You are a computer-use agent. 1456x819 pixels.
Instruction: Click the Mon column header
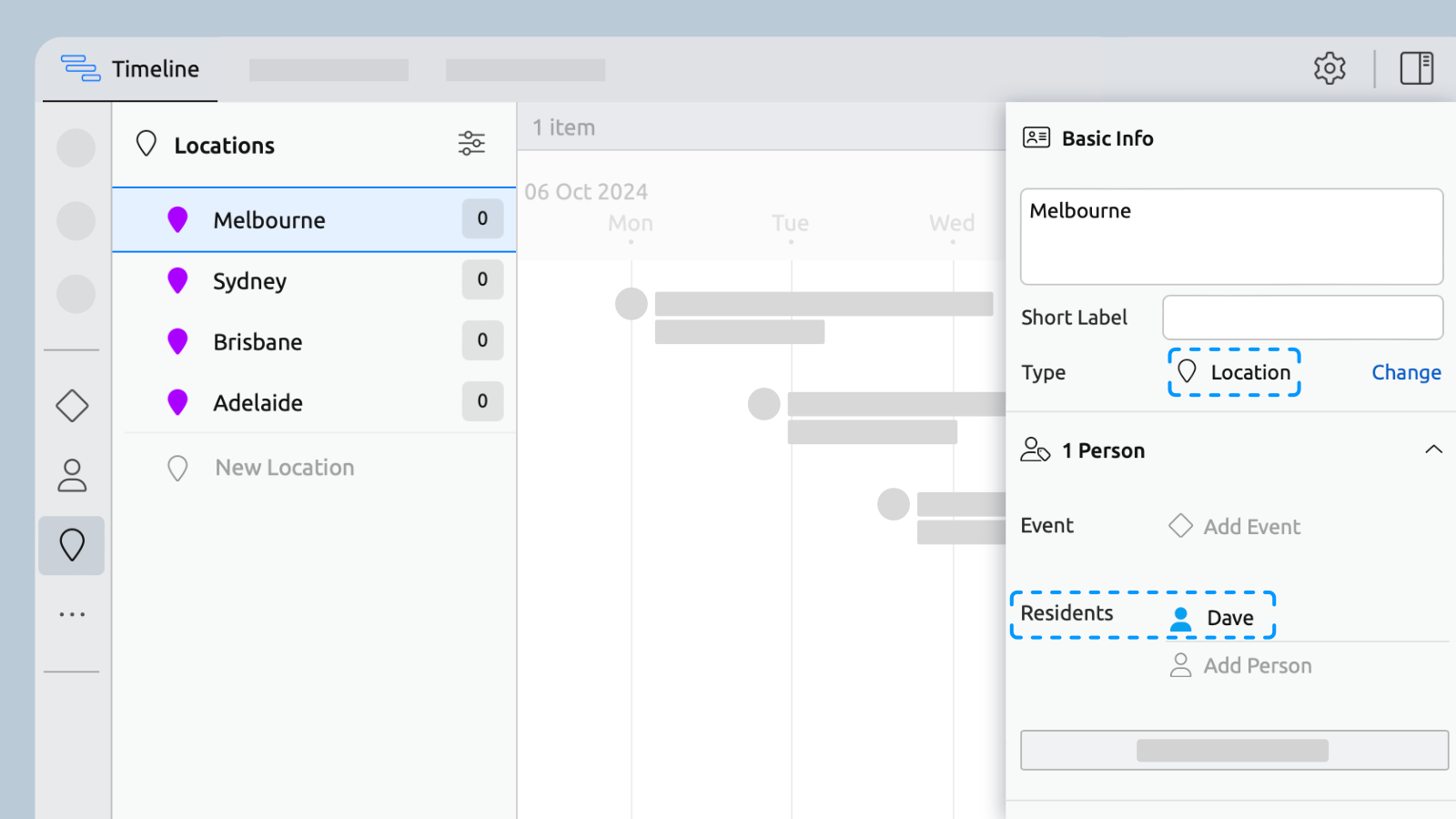coord(631,223)
